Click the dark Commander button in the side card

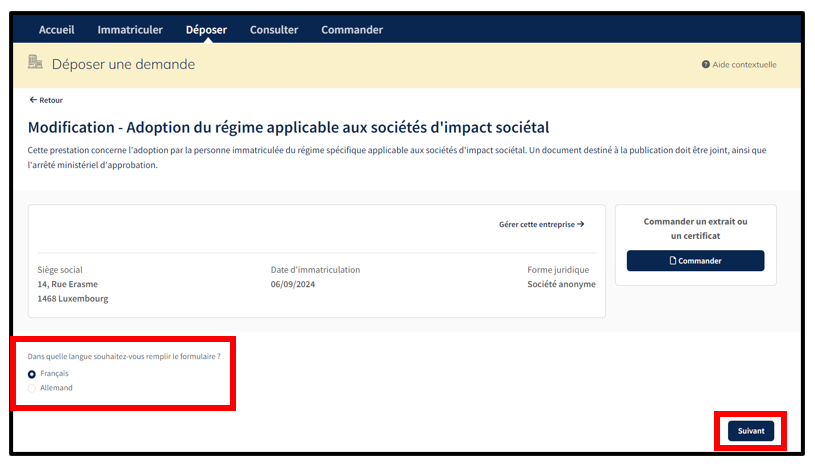pos(695,261)
